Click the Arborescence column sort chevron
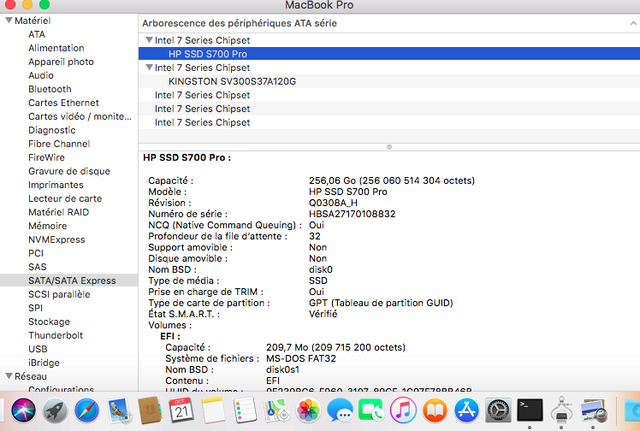640x431 pixels. pyautogui.click(x=633, y=23)
